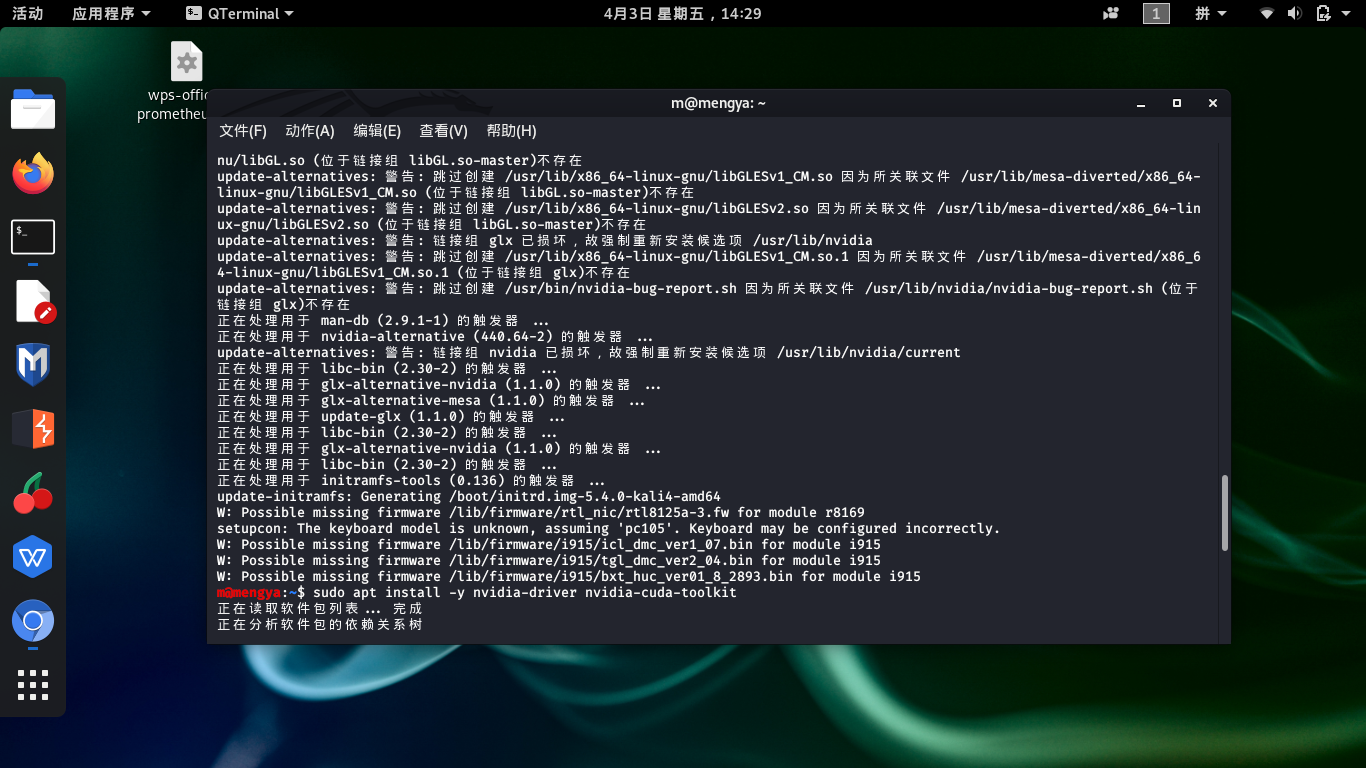
Task: Click the Wi-Fi network status icon
Action: point(1267,13)
